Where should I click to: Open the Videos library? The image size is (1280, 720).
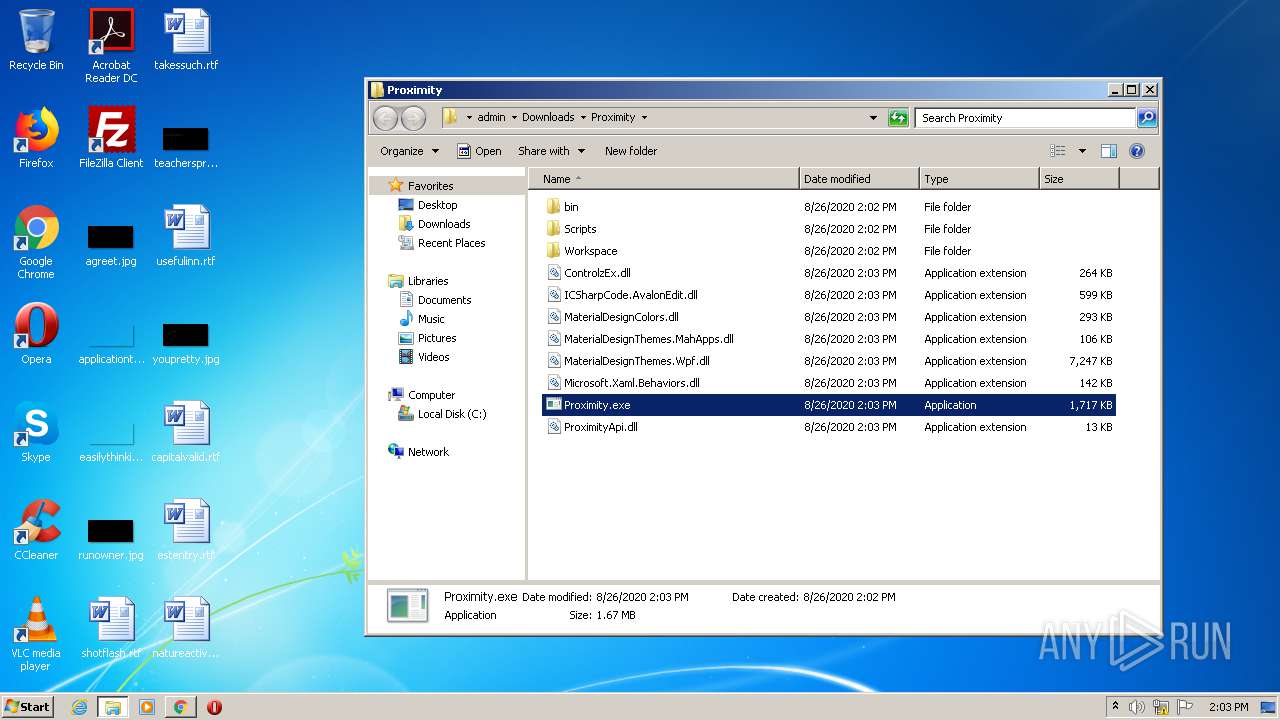424,357
